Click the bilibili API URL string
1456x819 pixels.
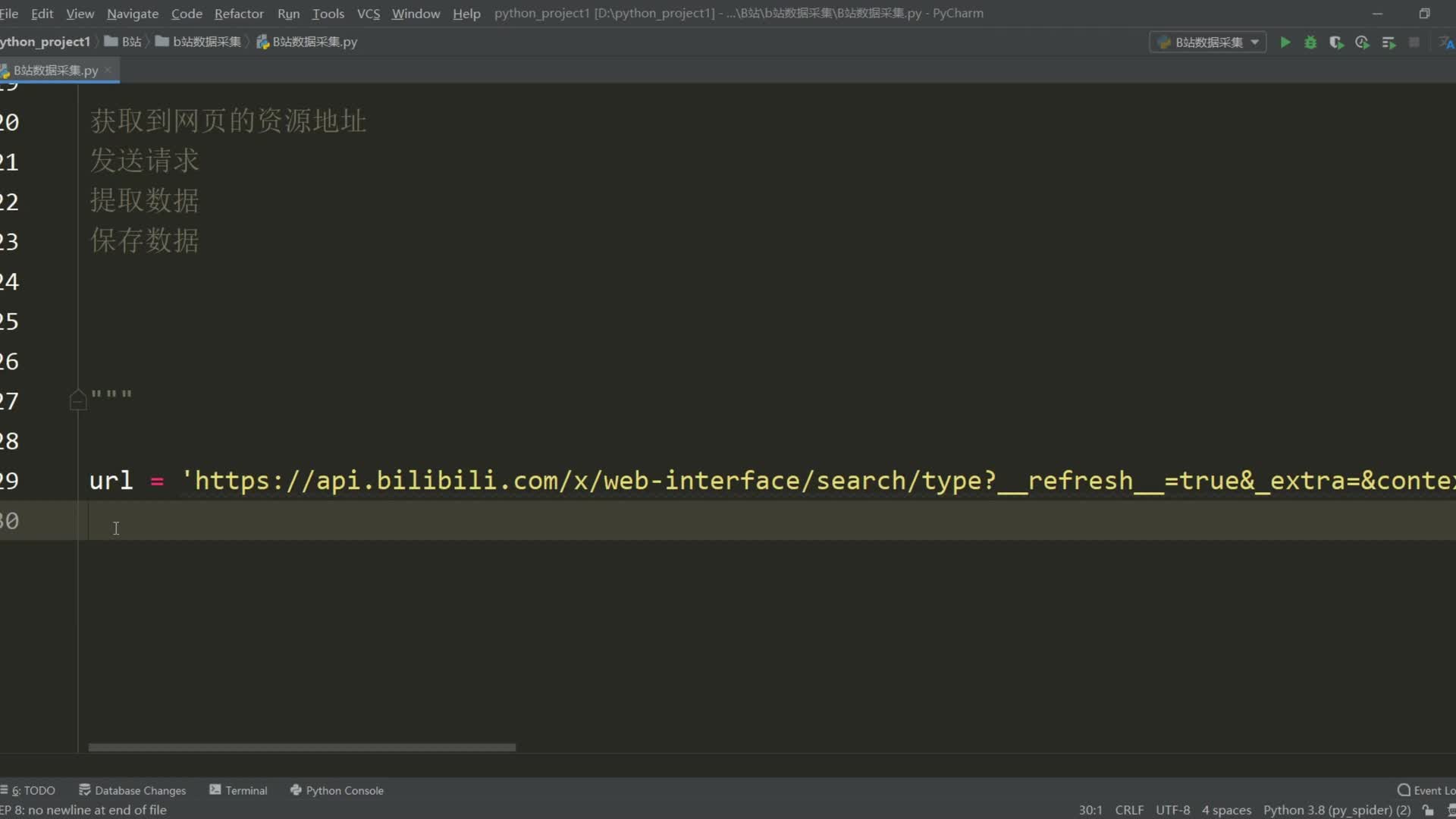click(x=817, y=481)
